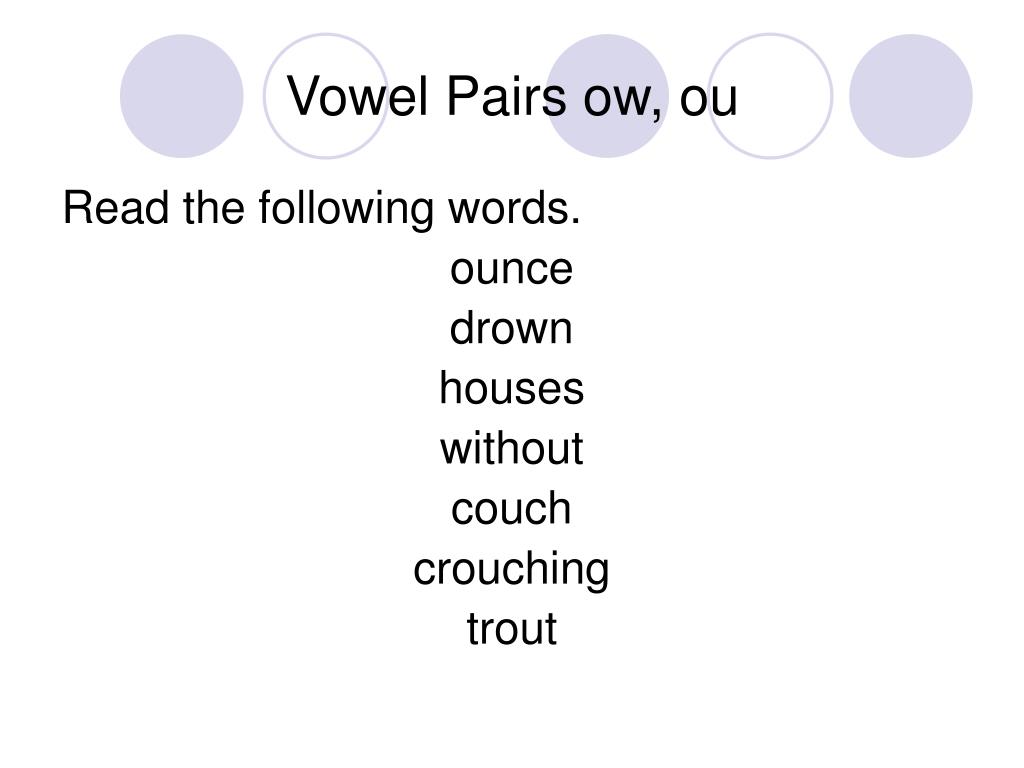Click the first filled lavender circle

point(182,96)
